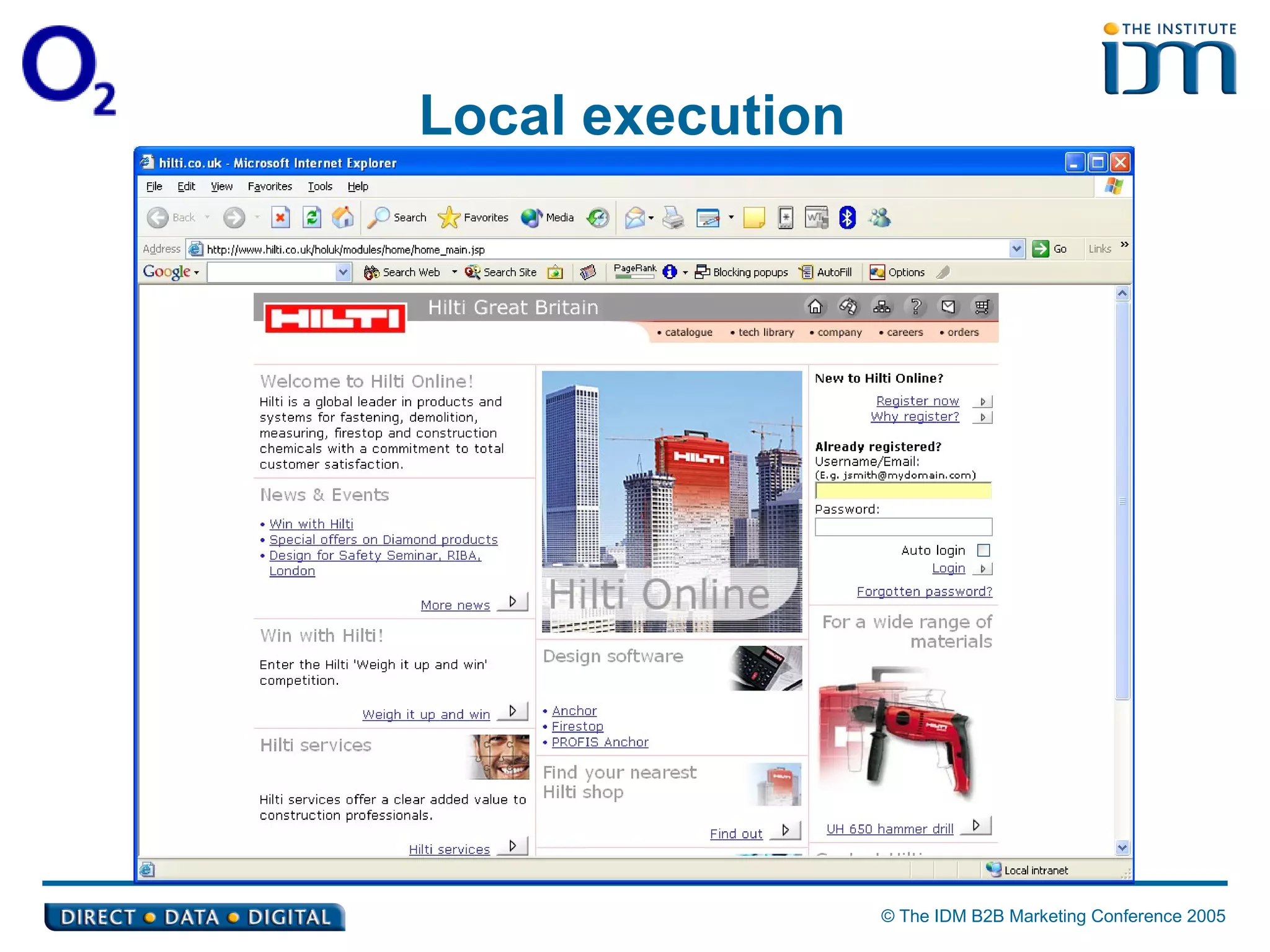Click the Bluetooth icon in toolbar
Viewport: 1270px width, 952px height.
click(x=847, y=218)
